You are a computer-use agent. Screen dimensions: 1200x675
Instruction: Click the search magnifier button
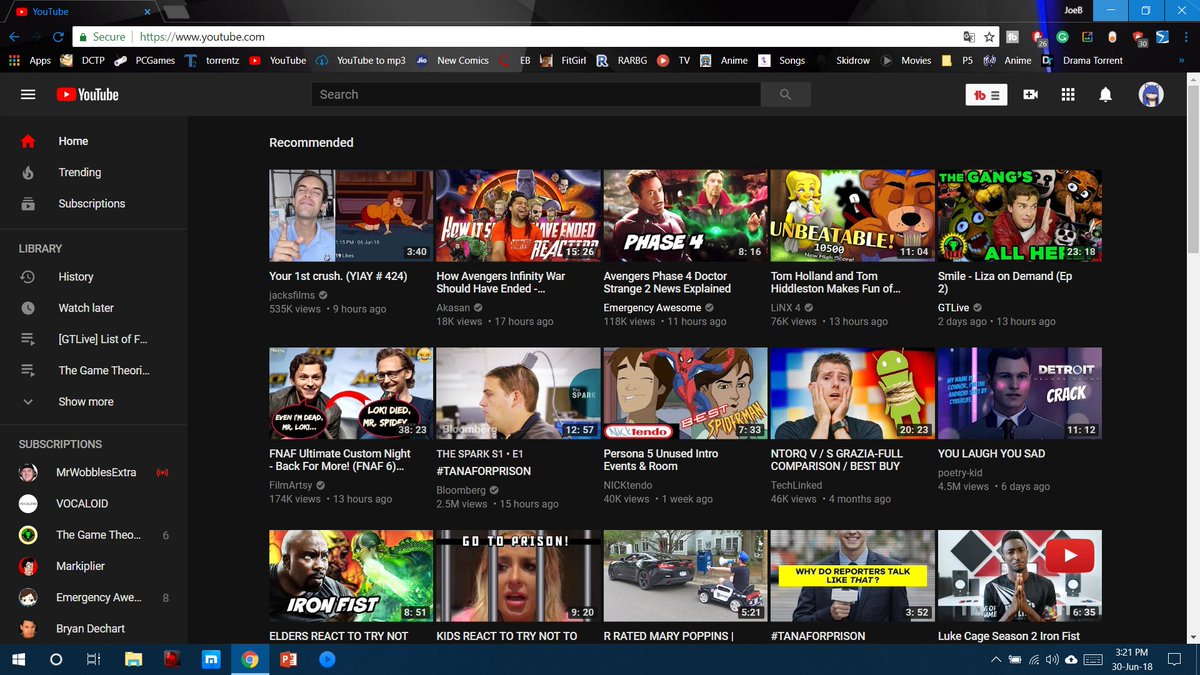coord(785,94)
